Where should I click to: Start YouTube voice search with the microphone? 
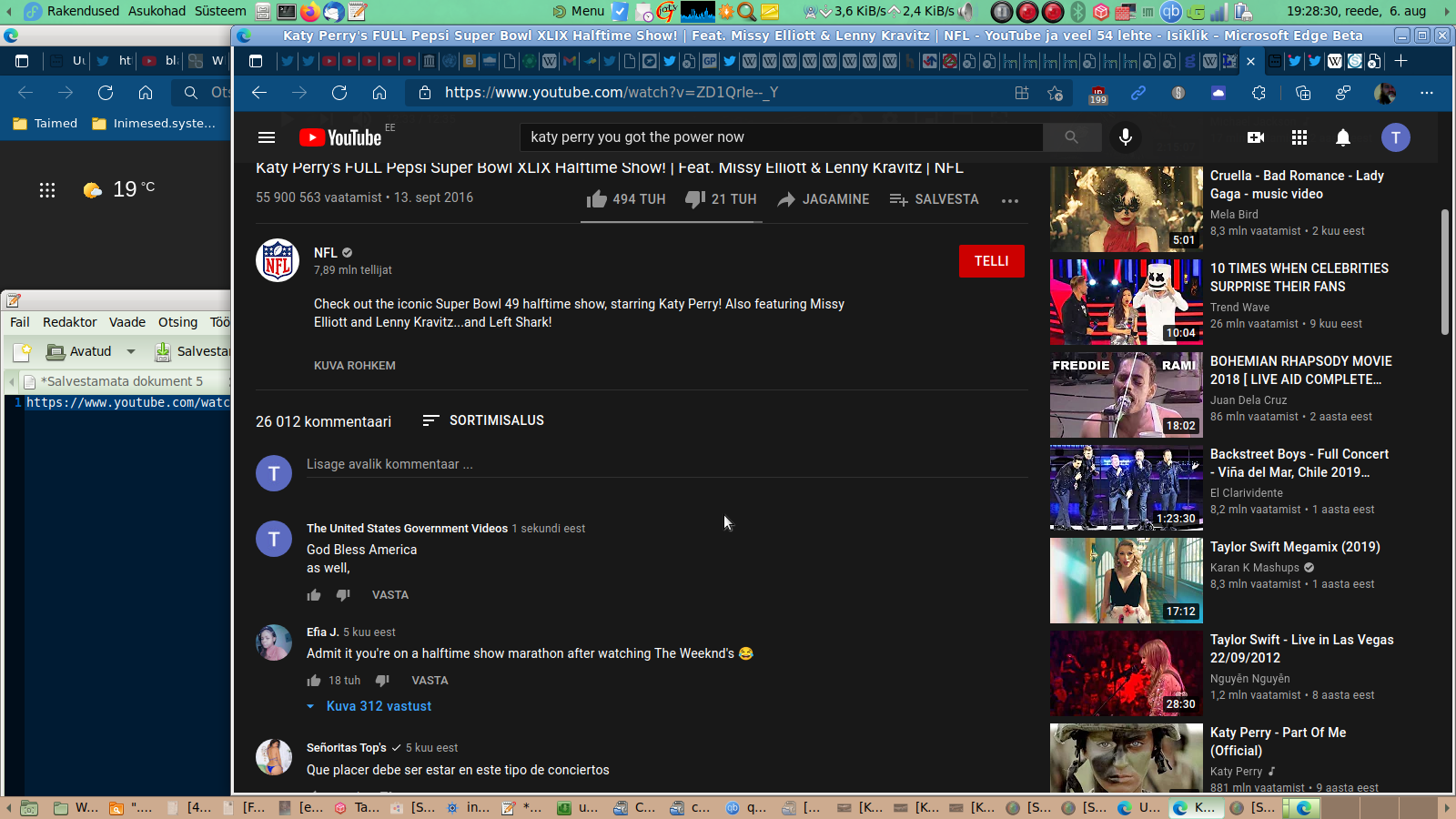pyautogui.click(x=1126, y=137)
